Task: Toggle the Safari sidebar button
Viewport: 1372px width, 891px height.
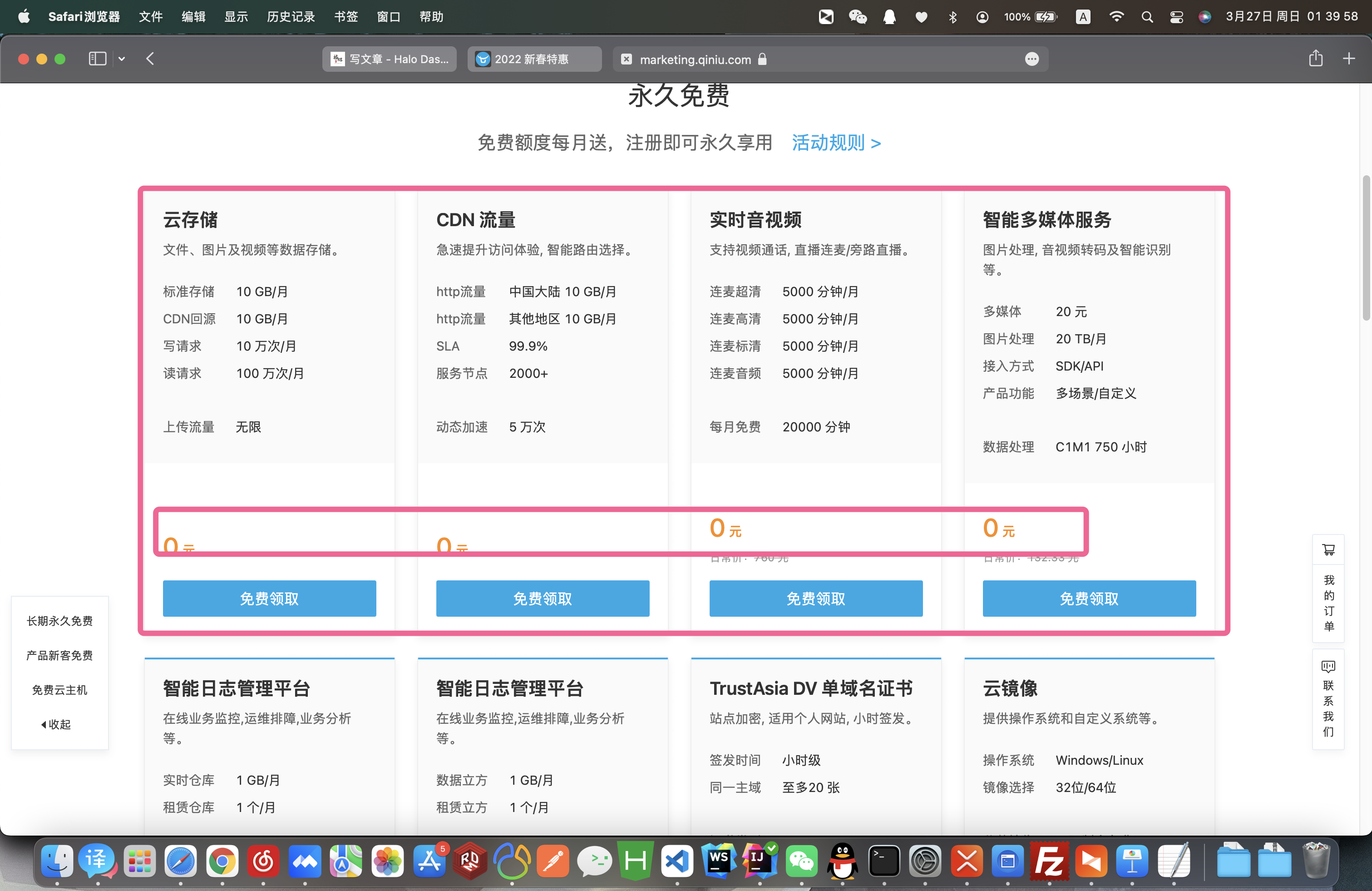Action: tap(98, 59)
